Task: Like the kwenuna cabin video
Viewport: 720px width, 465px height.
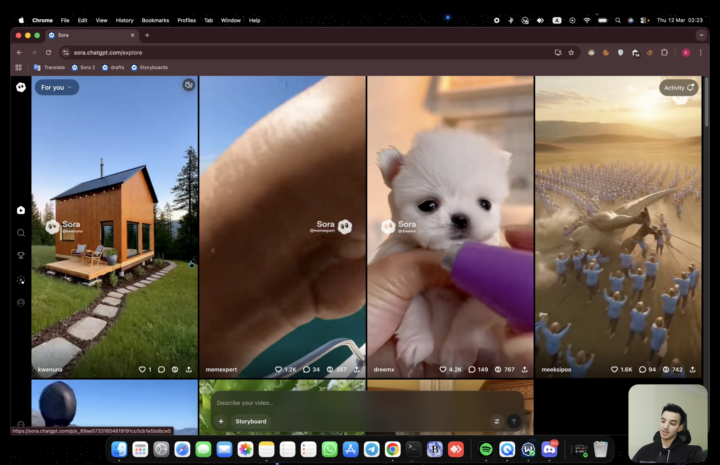Action: [x=142, y=369]
